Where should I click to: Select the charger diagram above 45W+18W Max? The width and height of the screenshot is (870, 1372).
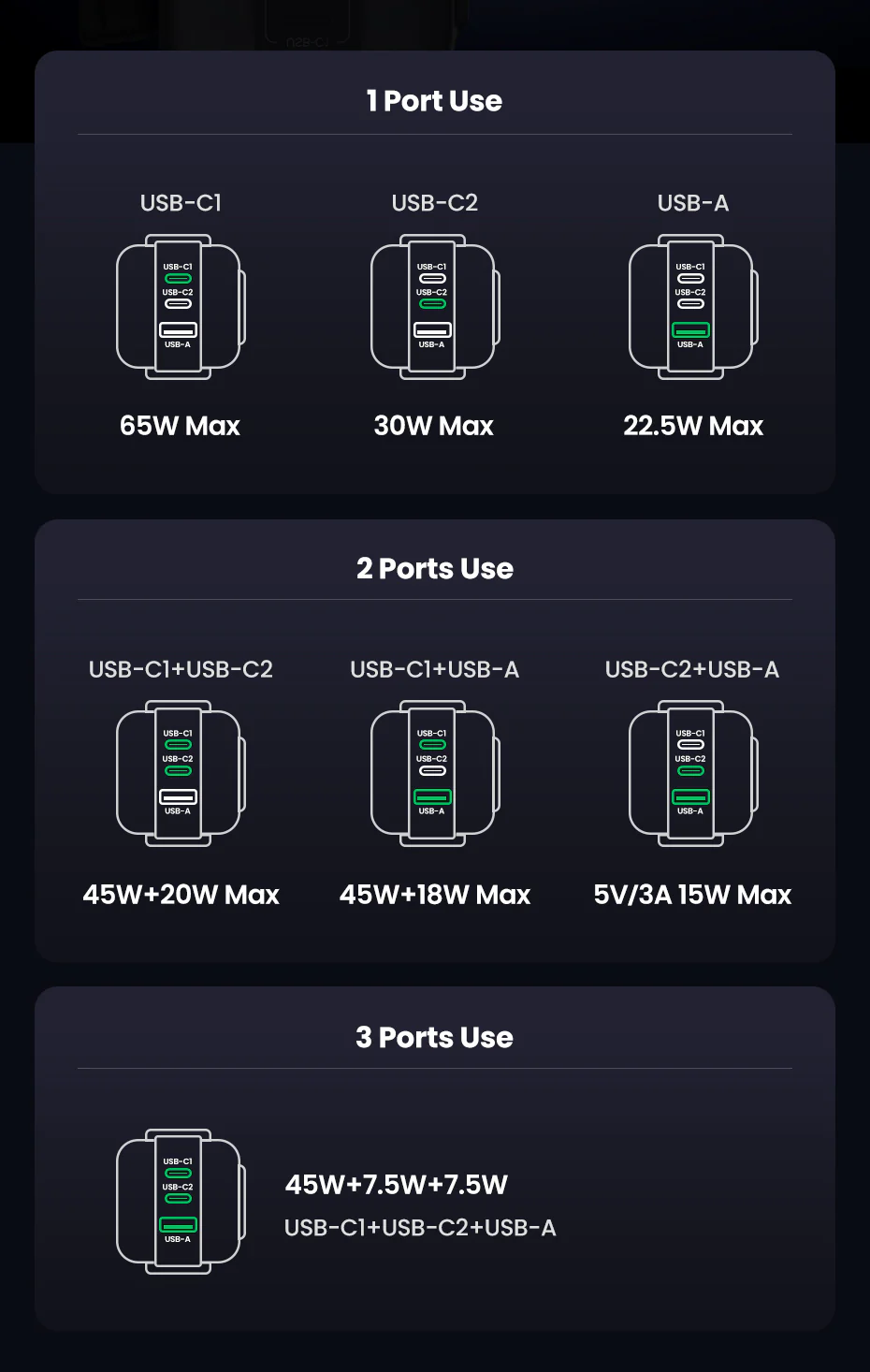coord(435,774)
